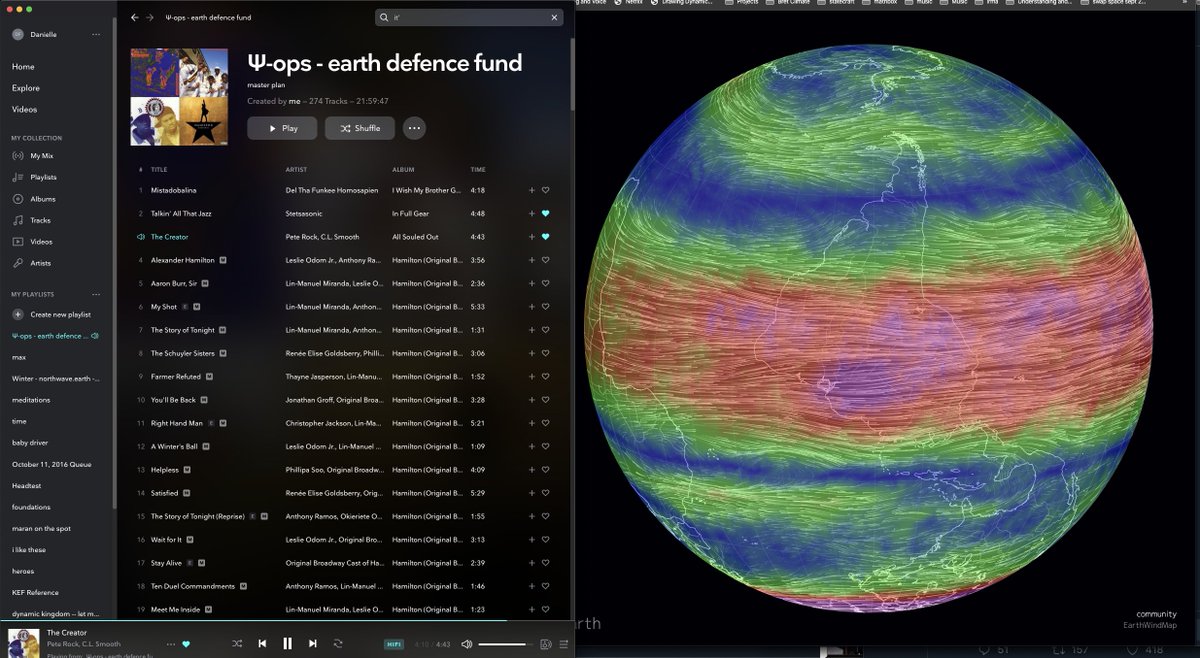Click the HIFI quality badge
Image resolution: width=1200 pixels, height=658 pixels.
pyautogui.click(x=394, y=644)
